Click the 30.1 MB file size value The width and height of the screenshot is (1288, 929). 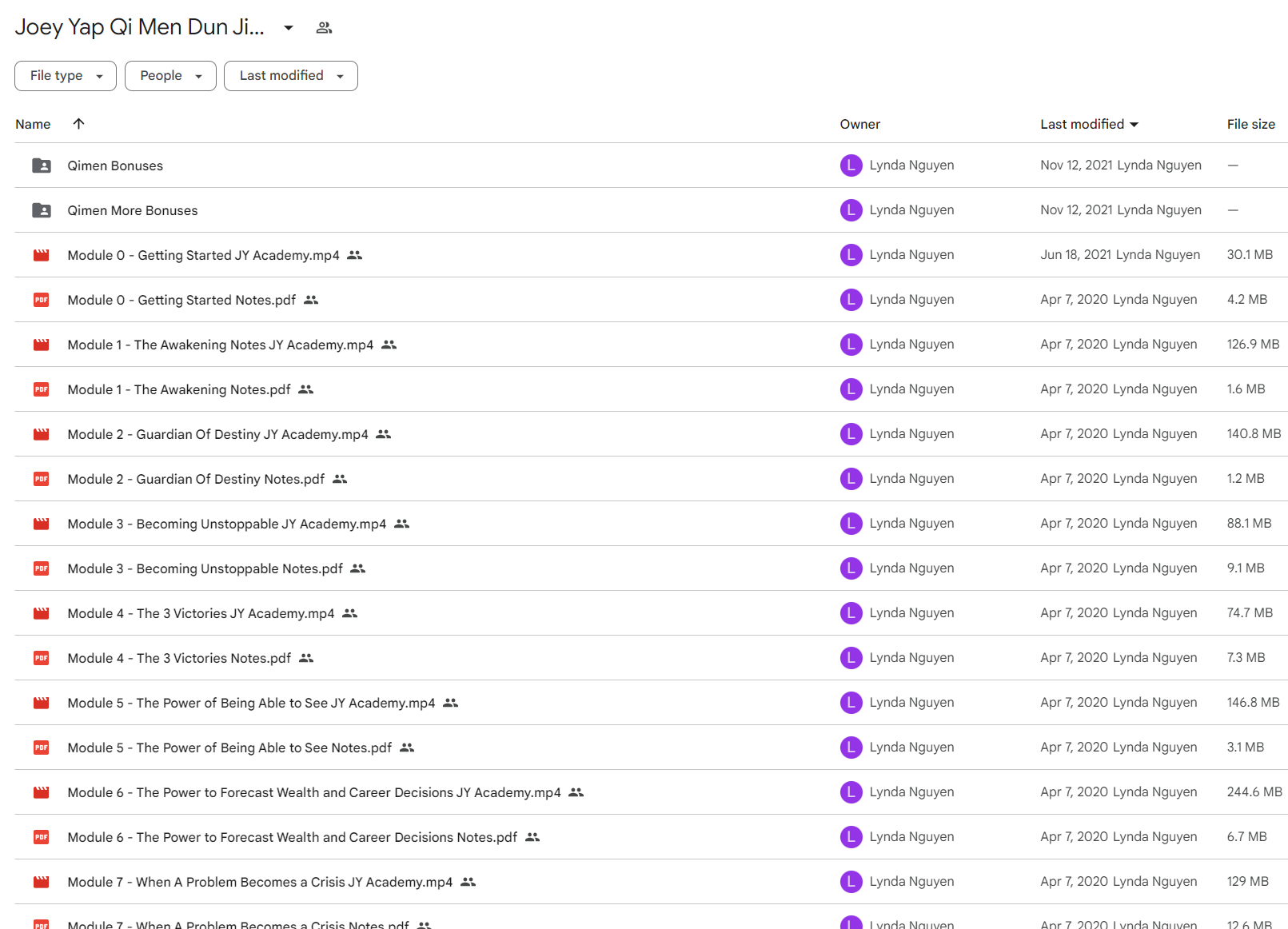tap(1250, 254)
